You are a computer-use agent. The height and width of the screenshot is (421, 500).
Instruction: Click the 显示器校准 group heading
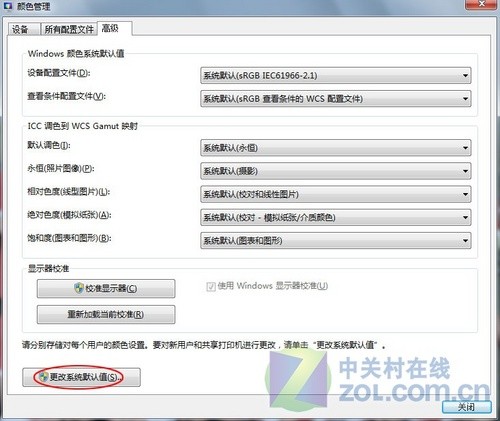(x=48, y=268)
